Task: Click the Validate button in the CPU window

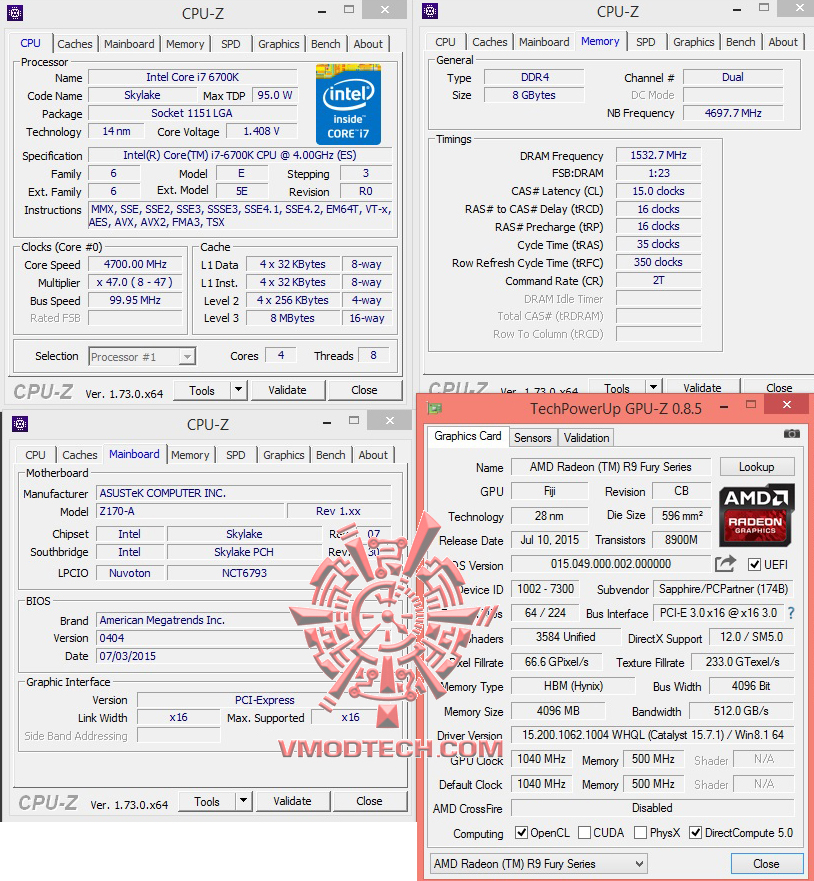Action: pos(288,390)
